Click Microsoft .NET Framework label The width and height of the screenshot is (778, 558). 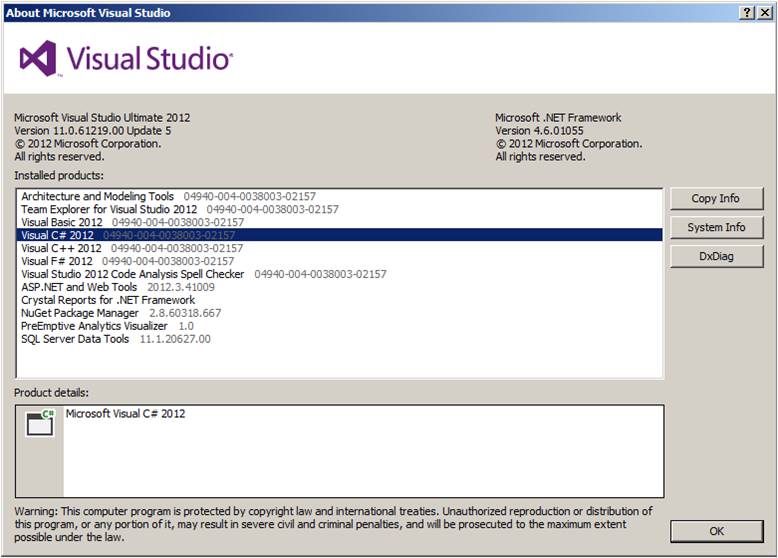coord(558,118)
